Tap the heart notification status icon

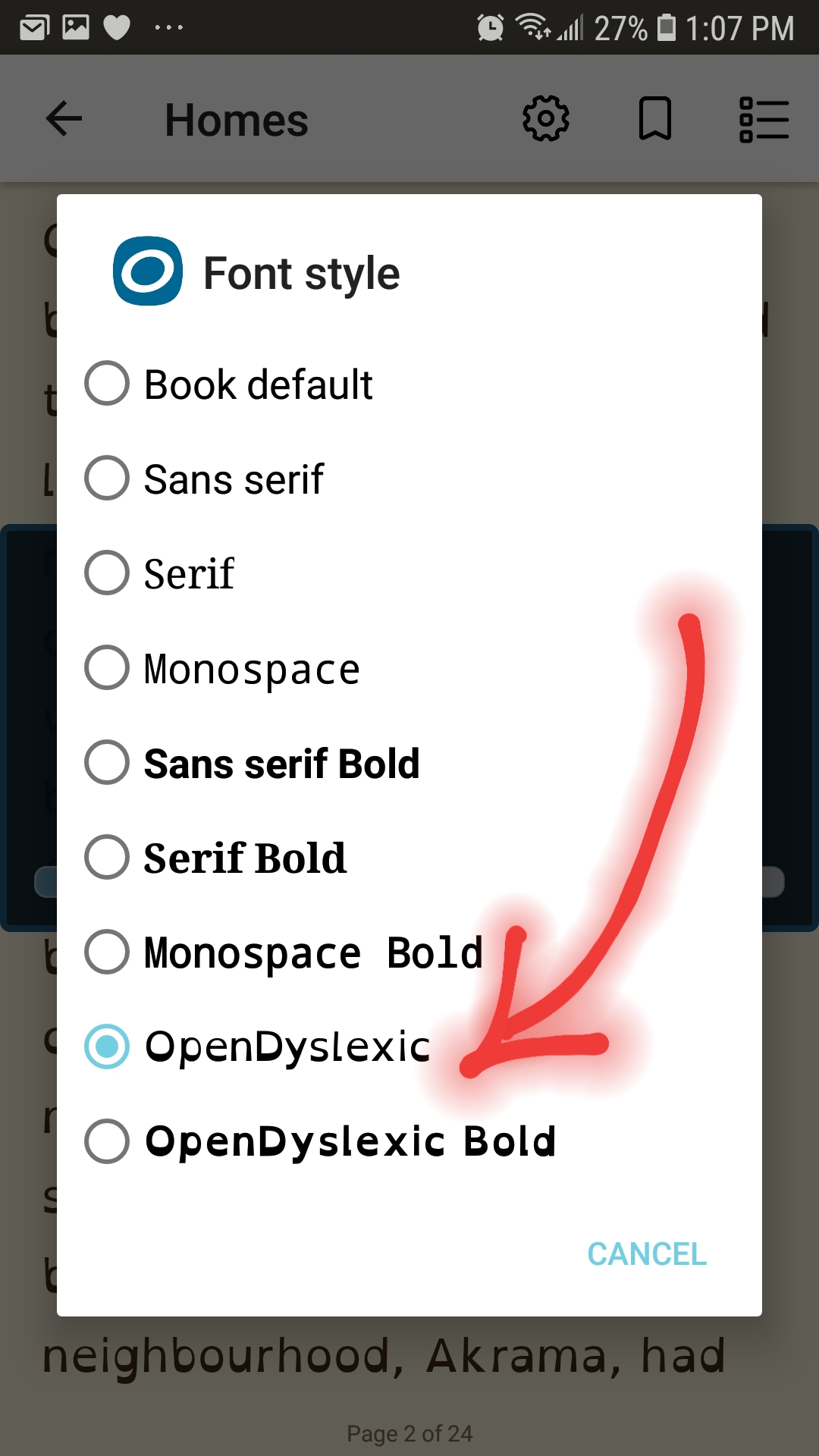coord(117,28)
